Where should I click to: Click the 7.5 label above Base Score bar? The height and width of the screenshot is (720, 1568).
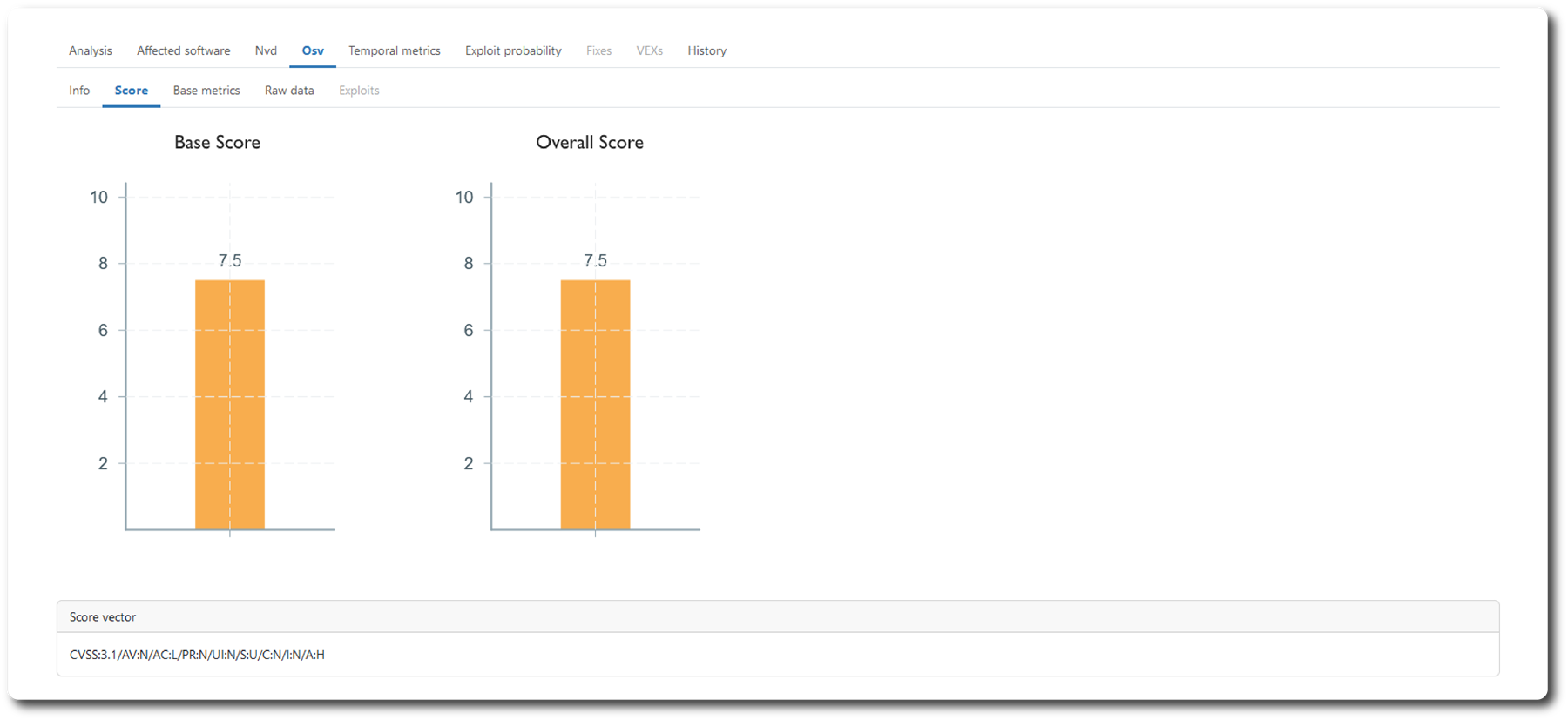(230, 260)
